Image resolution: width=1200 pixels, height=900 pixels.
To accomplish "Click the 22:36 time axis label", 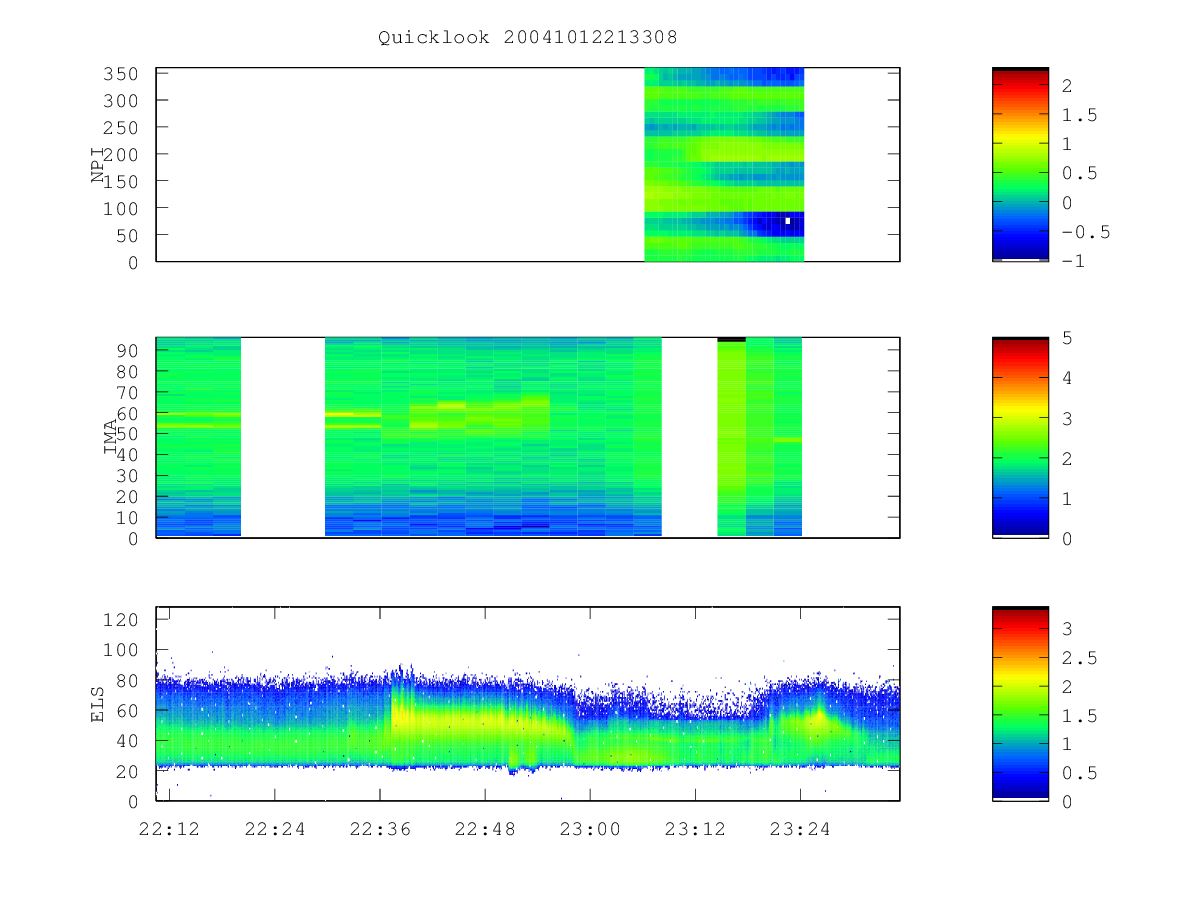I will (379, 829).
